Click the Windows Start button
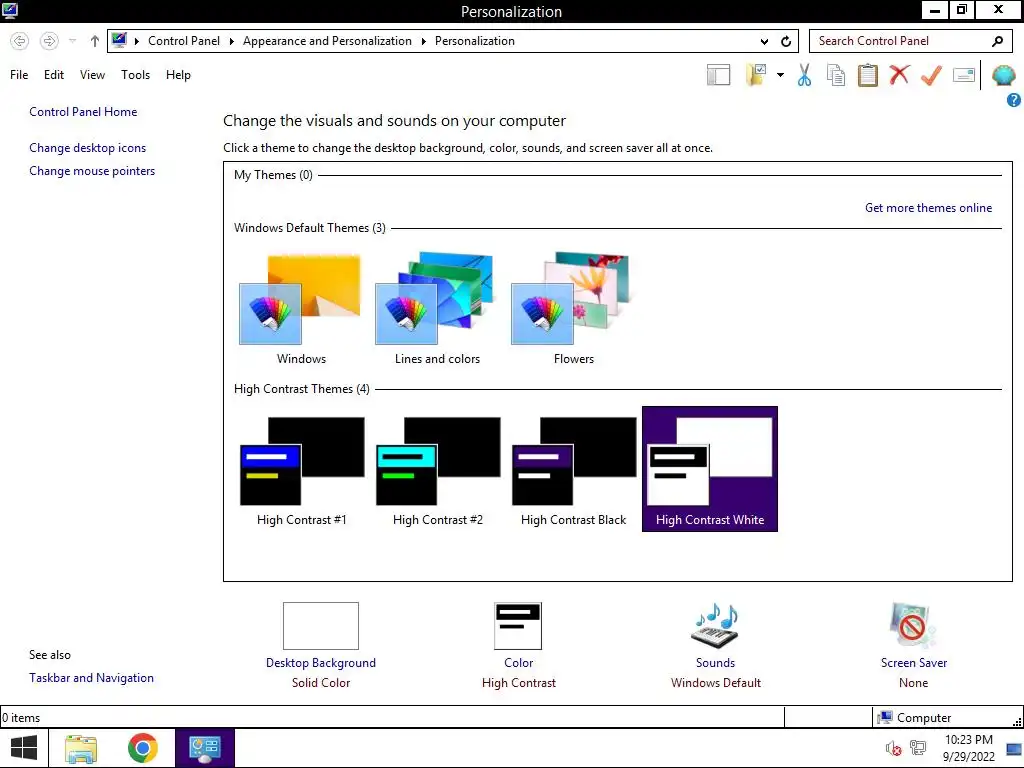Screen dimensions: 1024x768 (x=24, y=748)
